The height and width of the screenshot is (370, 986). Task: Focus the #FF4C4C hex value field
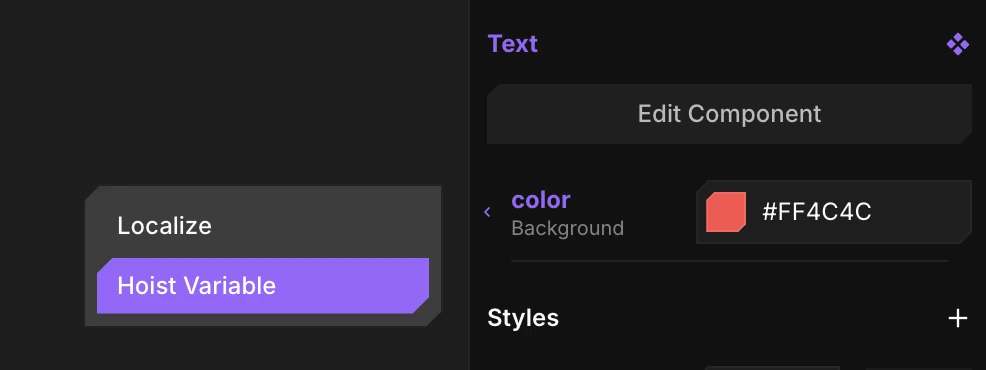pyautogui.click(x=834, y=212)
